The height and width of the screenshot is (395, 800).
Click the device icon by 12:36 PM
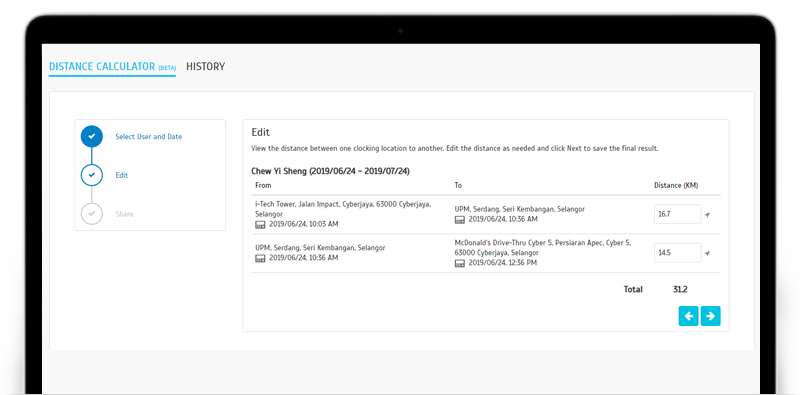[x=460, y=263]
